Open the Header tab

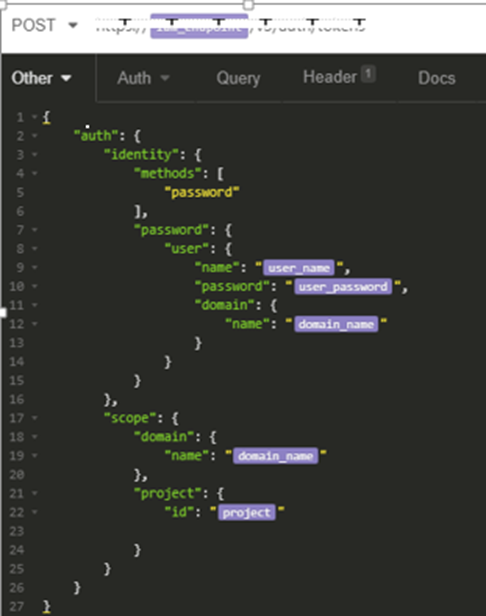click(x=339, y=77)
